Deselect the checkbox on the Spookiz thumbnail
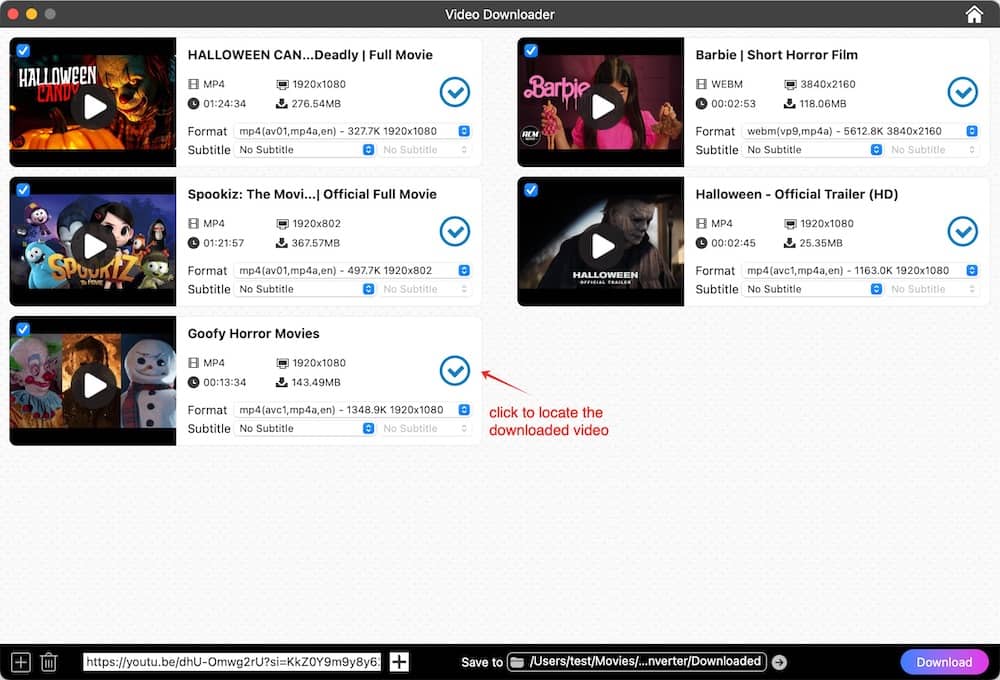The image size is (1000, 680). pyautogui.click(x=22, y=189)
